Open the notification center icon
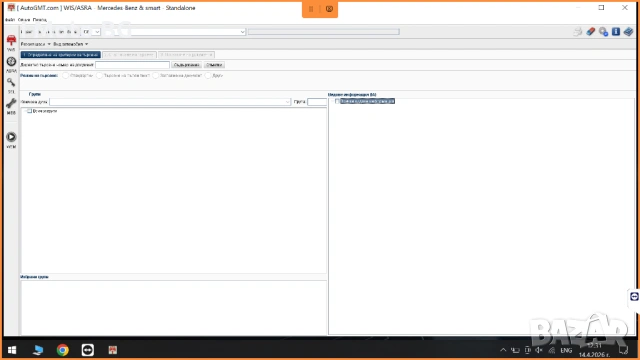640x360 pixels. [623, 350]
